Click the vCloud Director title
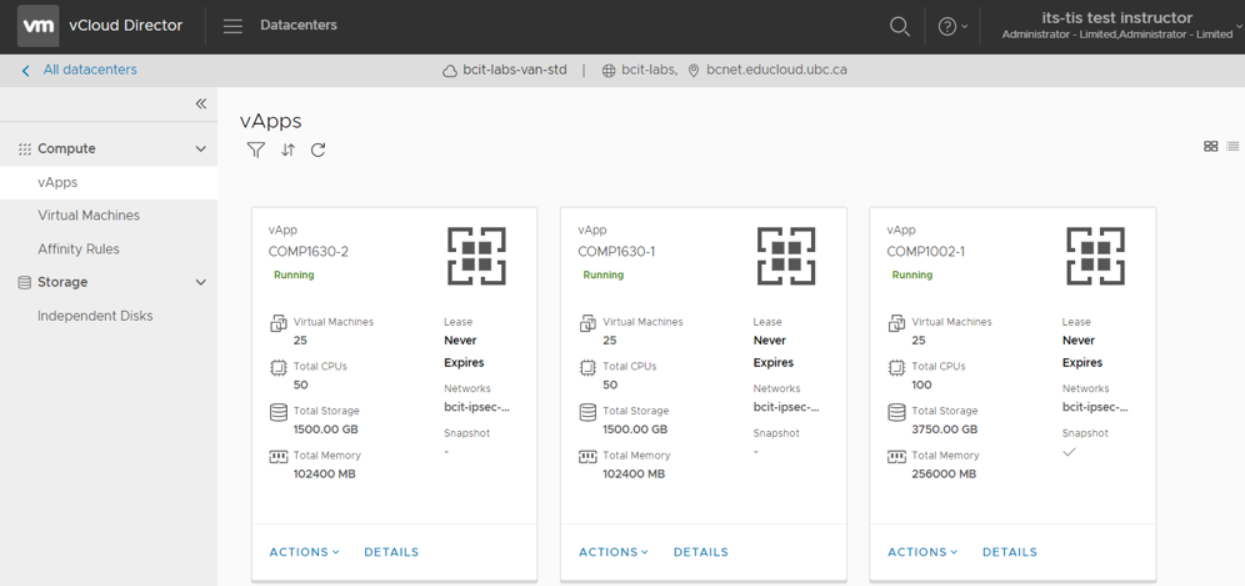This screenshot has height=586, width=1245. (x=126, y=25)
